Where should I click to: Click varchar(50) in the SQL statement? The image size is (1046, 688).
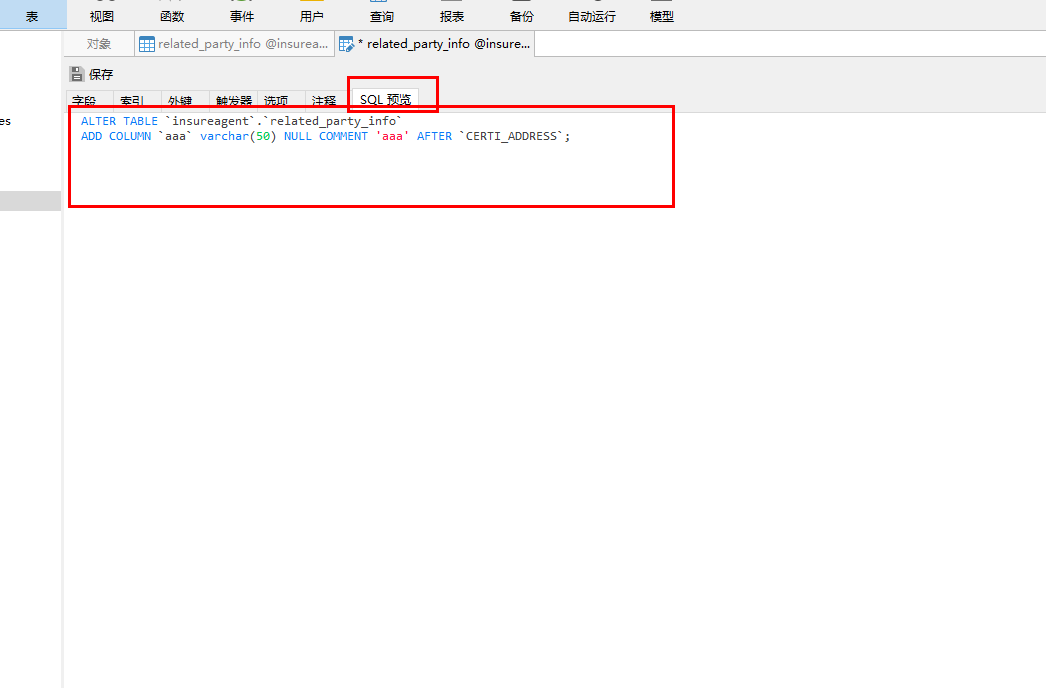click(x=238, y=136)
